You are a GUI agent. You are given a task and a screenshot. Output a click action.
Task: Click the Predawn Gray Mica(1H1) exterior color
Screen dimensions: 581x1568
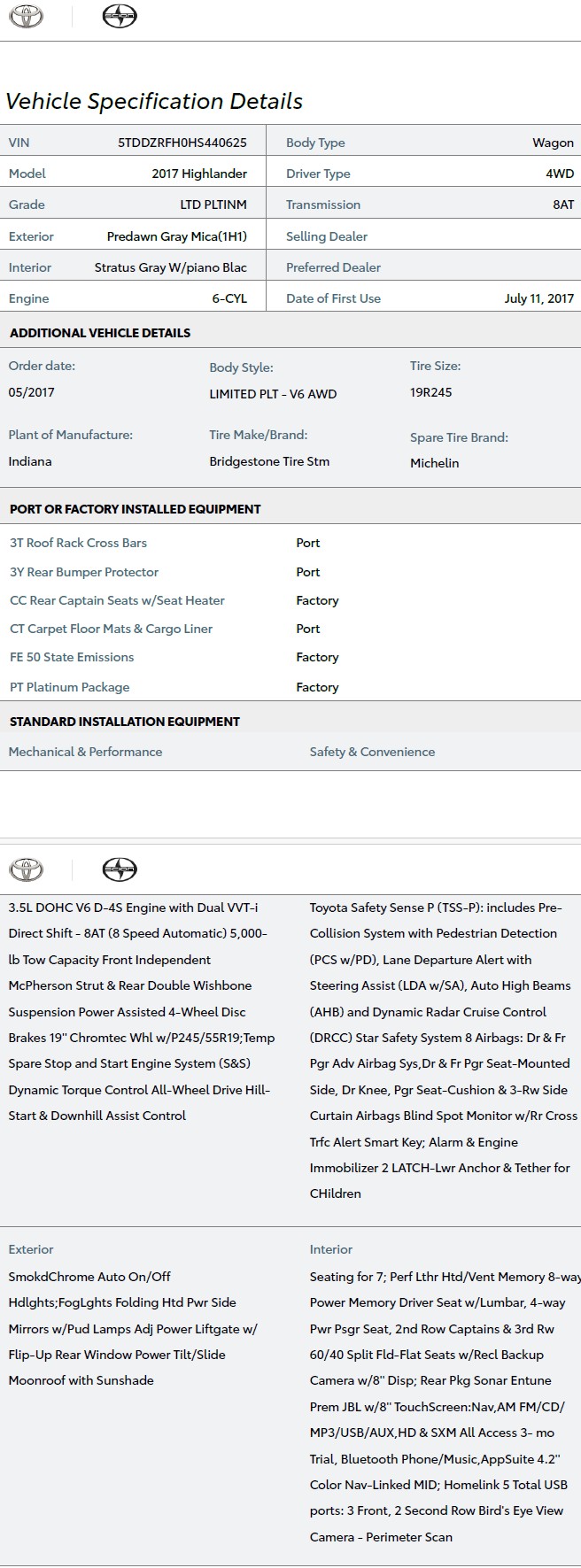coord(176,236)
